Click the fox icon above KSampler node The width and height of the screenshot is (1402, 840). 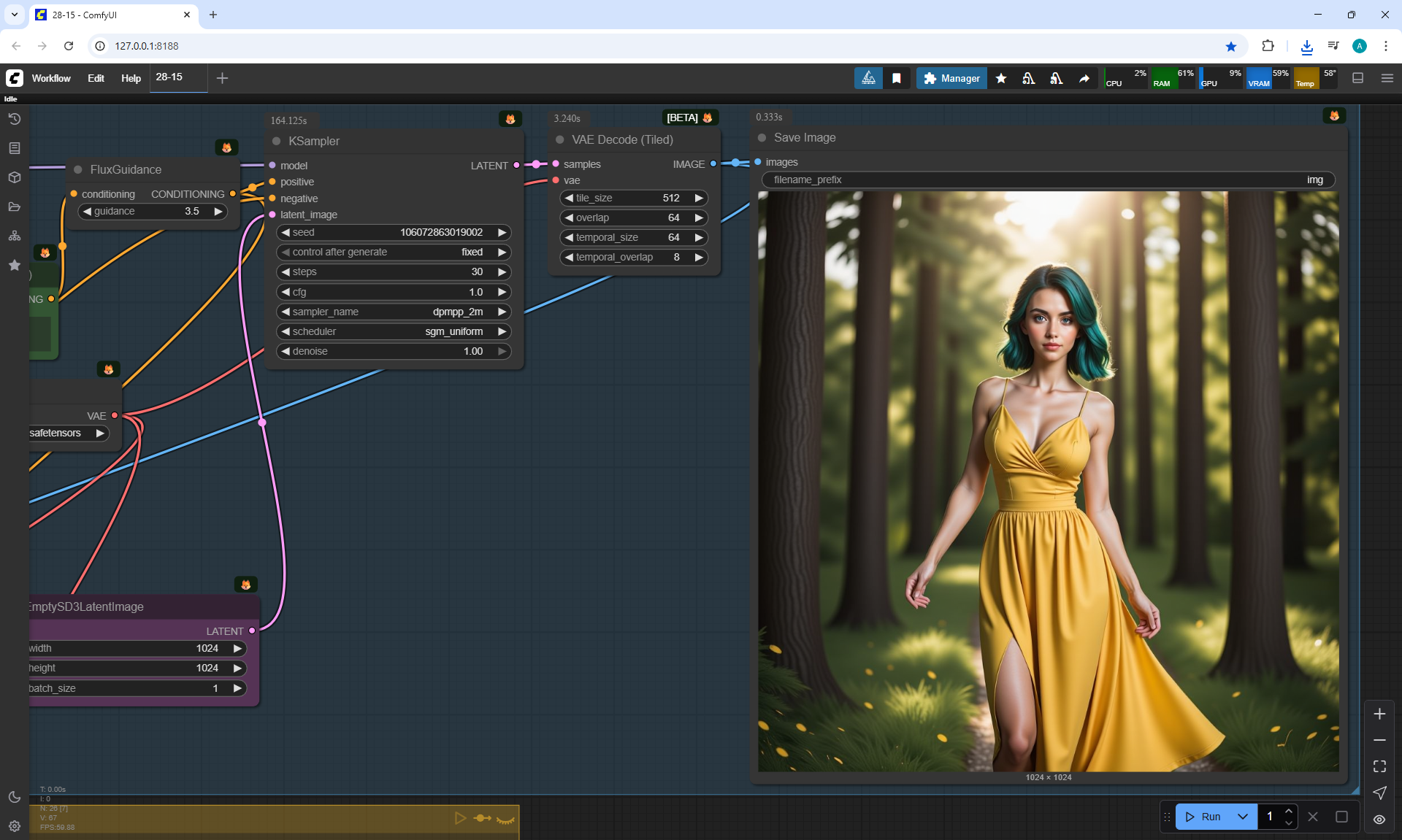click(510, 119)
